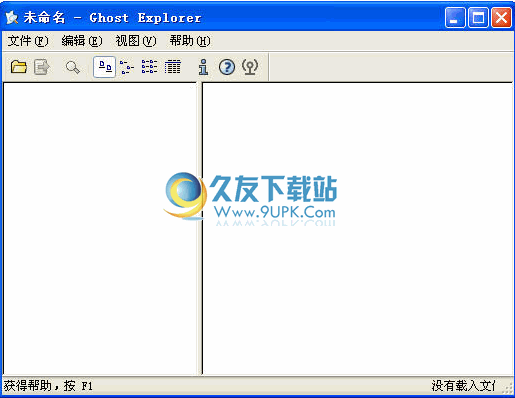
Task: Switch to list view
Action: point(149,67)
